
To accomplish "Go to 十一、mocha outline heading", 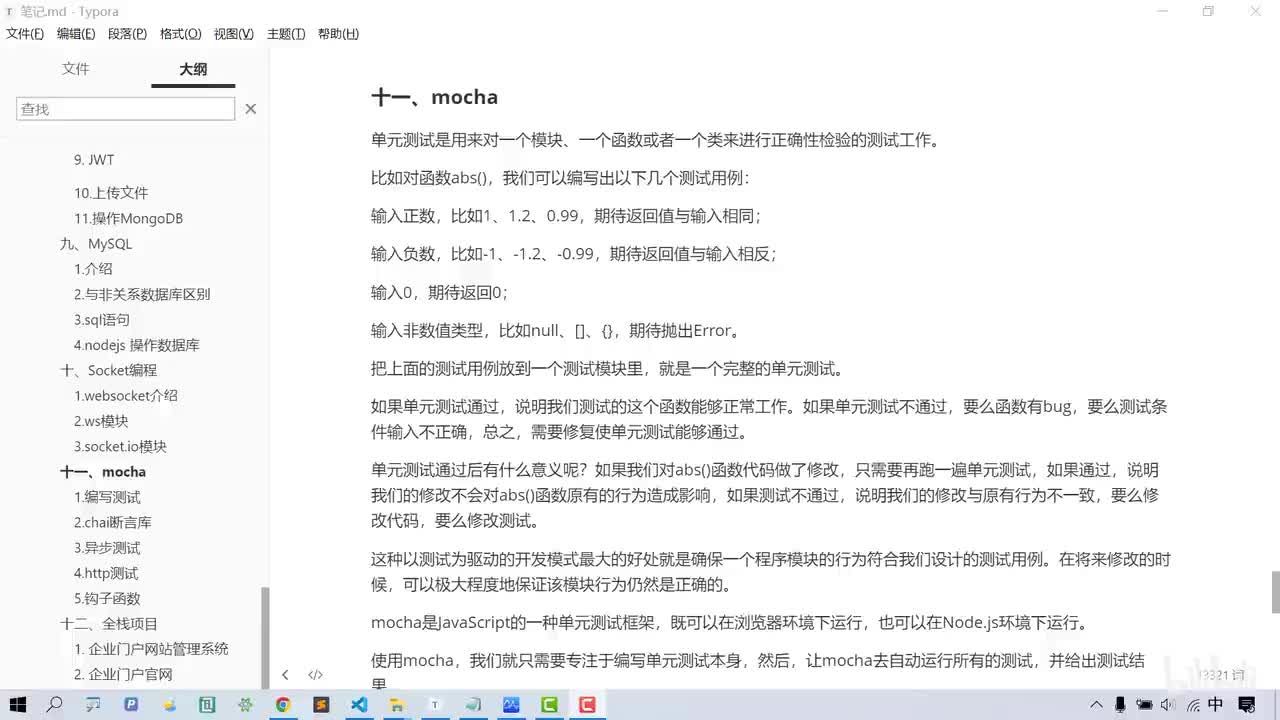I will click(x=103, y=472).
